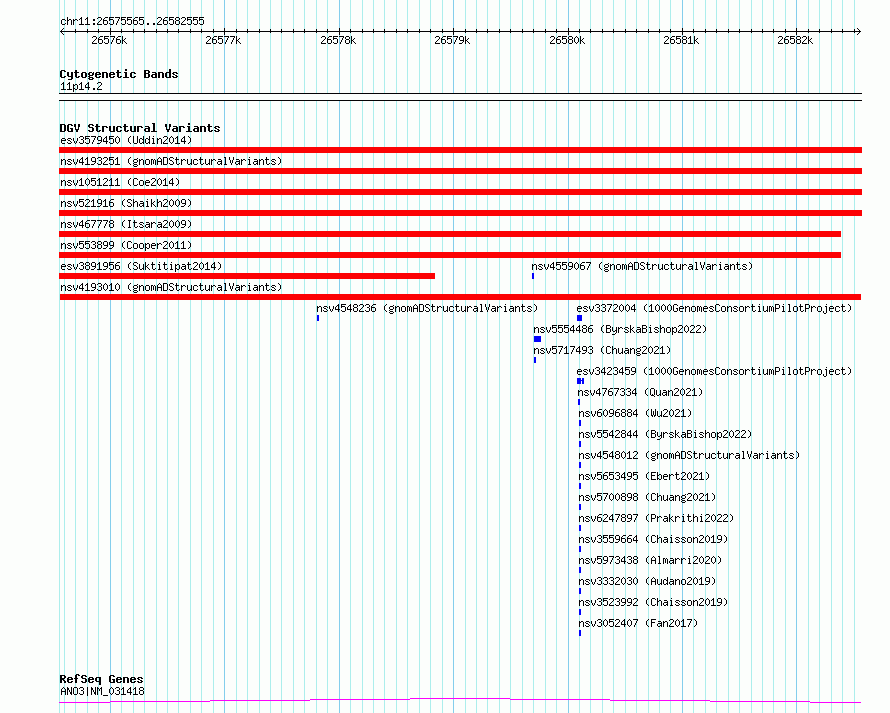Click the 26582k ruler position
The image size is (890, 713).
[x=795, y=40]
